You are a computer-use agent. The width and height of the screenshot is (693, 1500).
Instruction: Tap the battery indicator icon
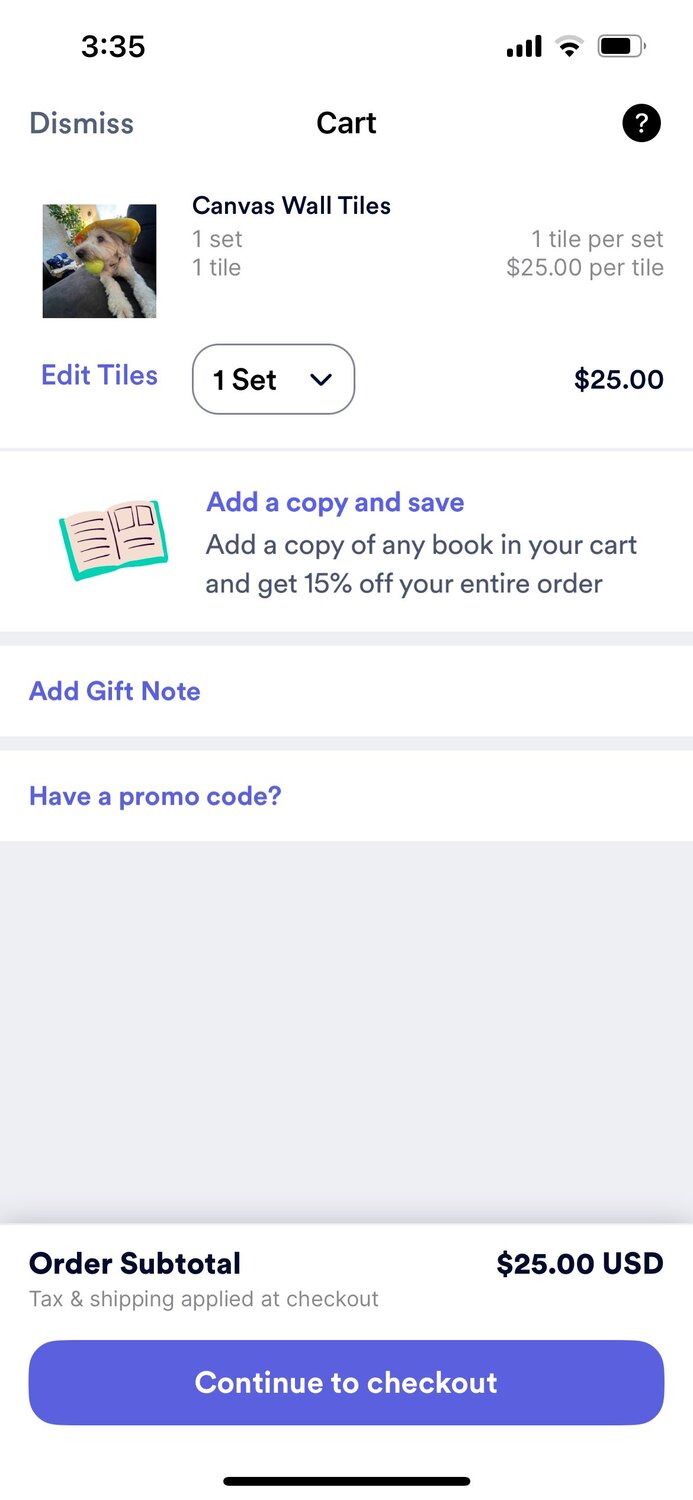pos(622,46)
